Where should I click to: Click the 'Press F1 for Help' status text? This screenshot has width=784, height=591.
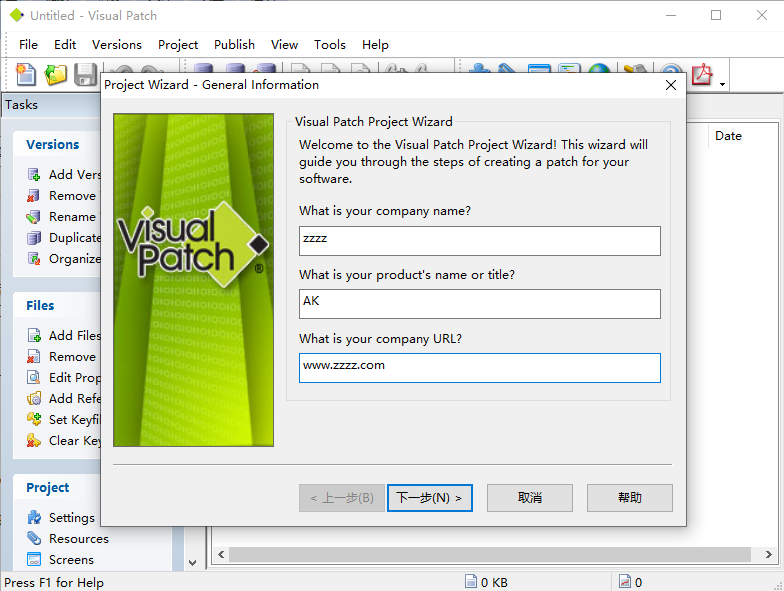[54, 582]
